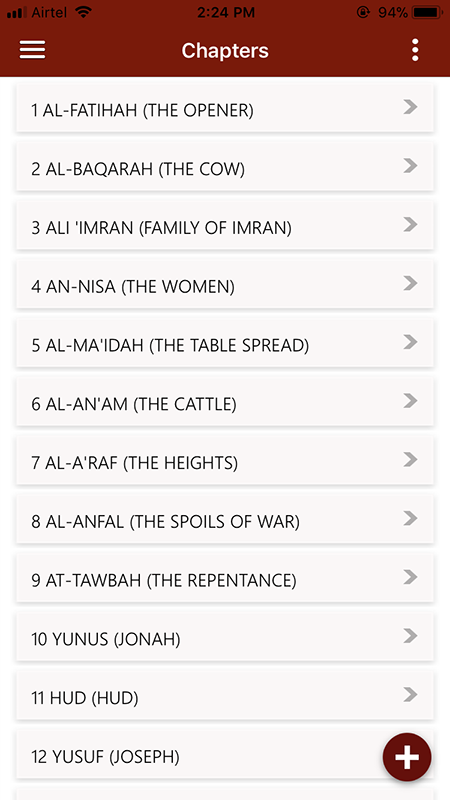Open 7 Al-A'raf (The Heights)
The height and width of the screenshot is (800, 450).
point(225,461)
